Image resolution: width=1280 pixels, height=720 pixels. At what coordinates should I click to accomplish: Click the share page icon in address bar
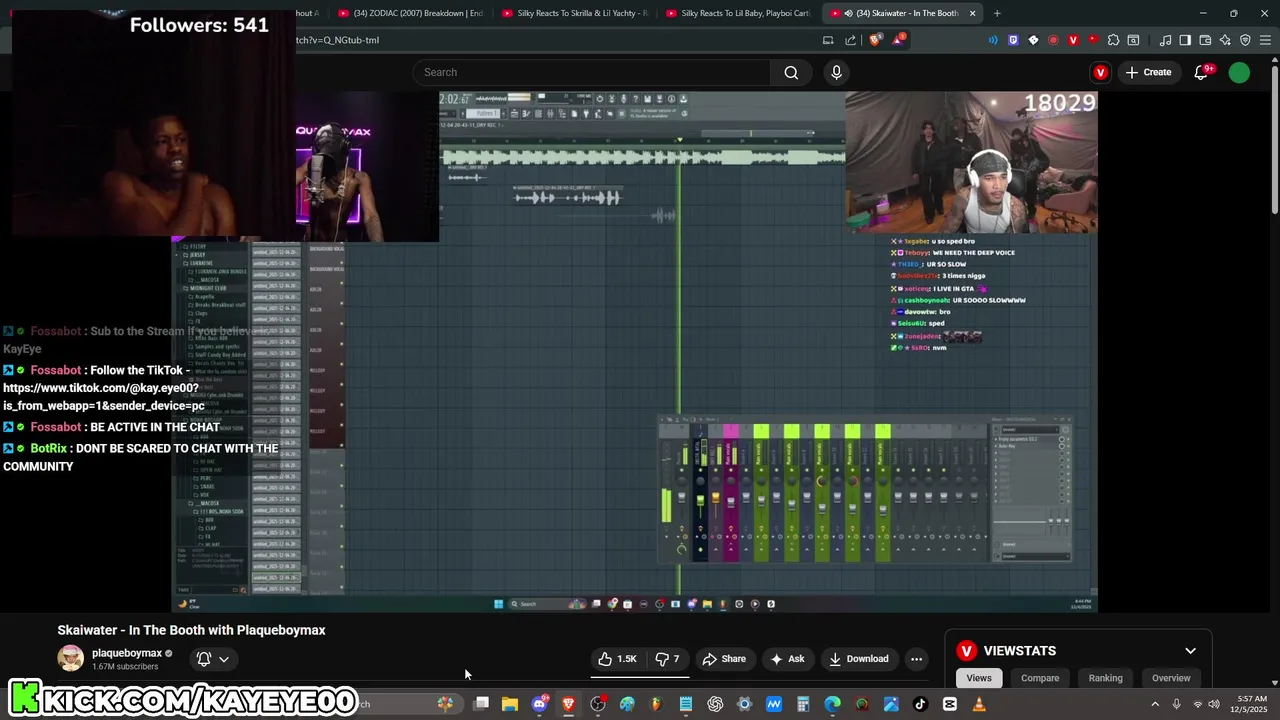pyautogui.click(x=850, y=40)
